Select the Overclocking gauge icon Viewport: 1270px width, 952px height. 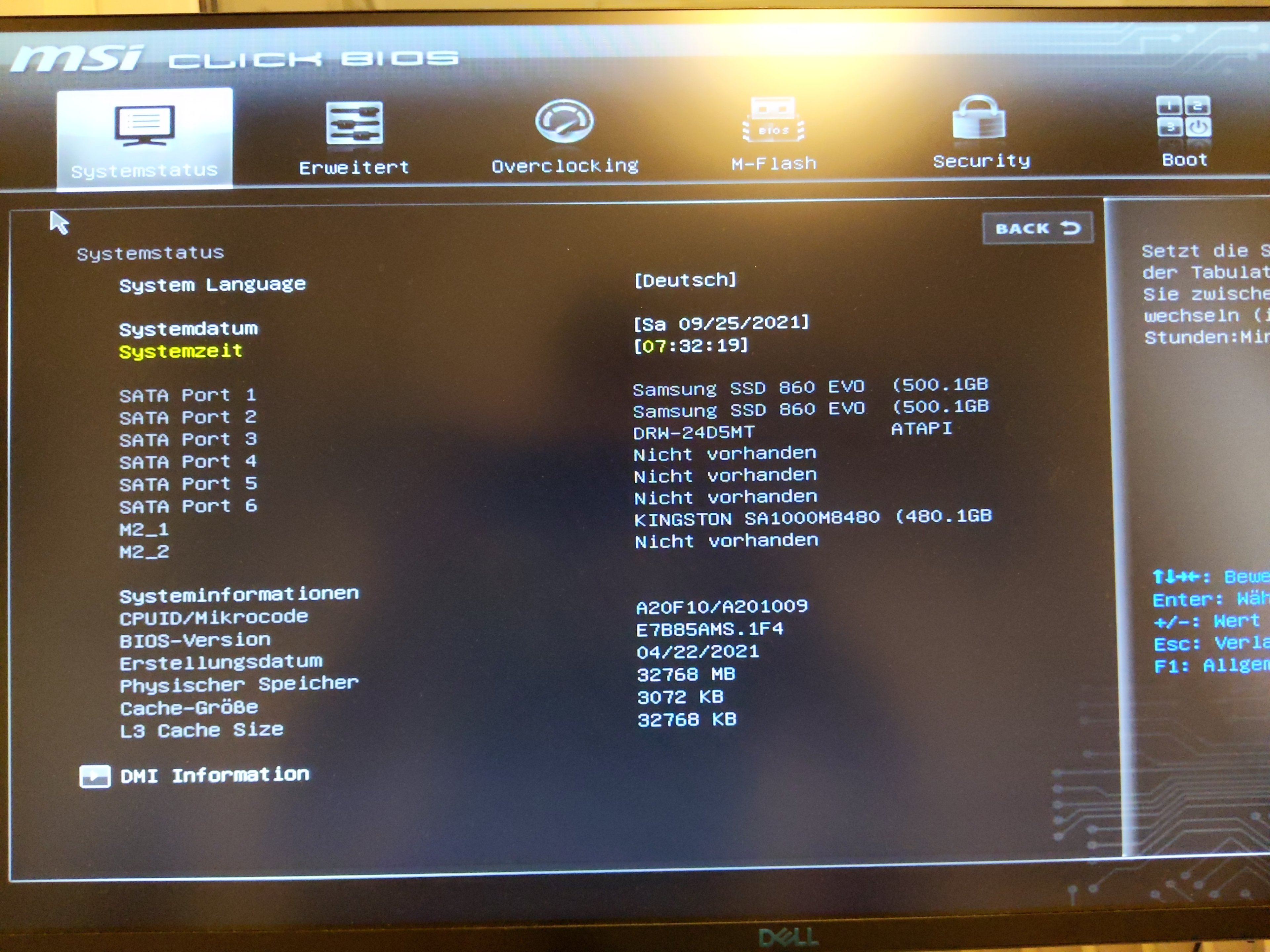coord(564,121)
